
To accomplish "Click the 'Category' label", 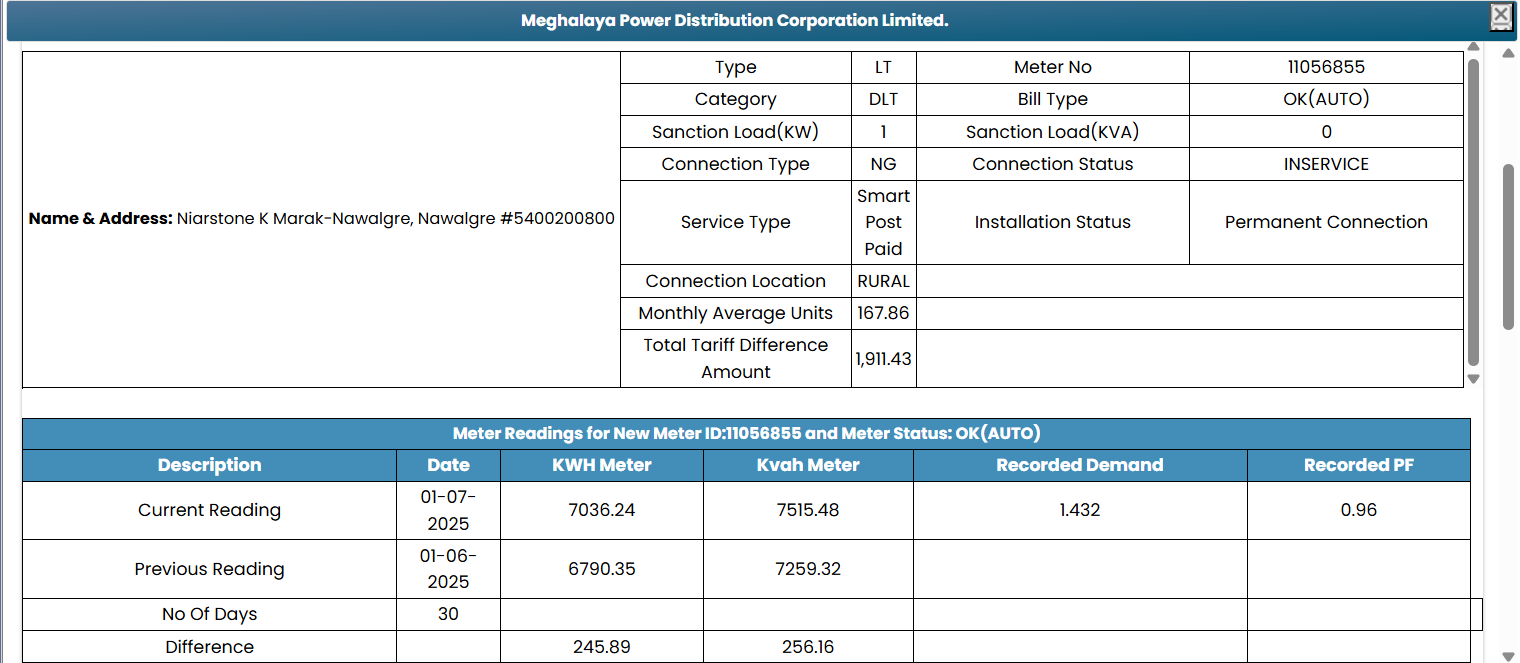I will (x=736, y=100).
